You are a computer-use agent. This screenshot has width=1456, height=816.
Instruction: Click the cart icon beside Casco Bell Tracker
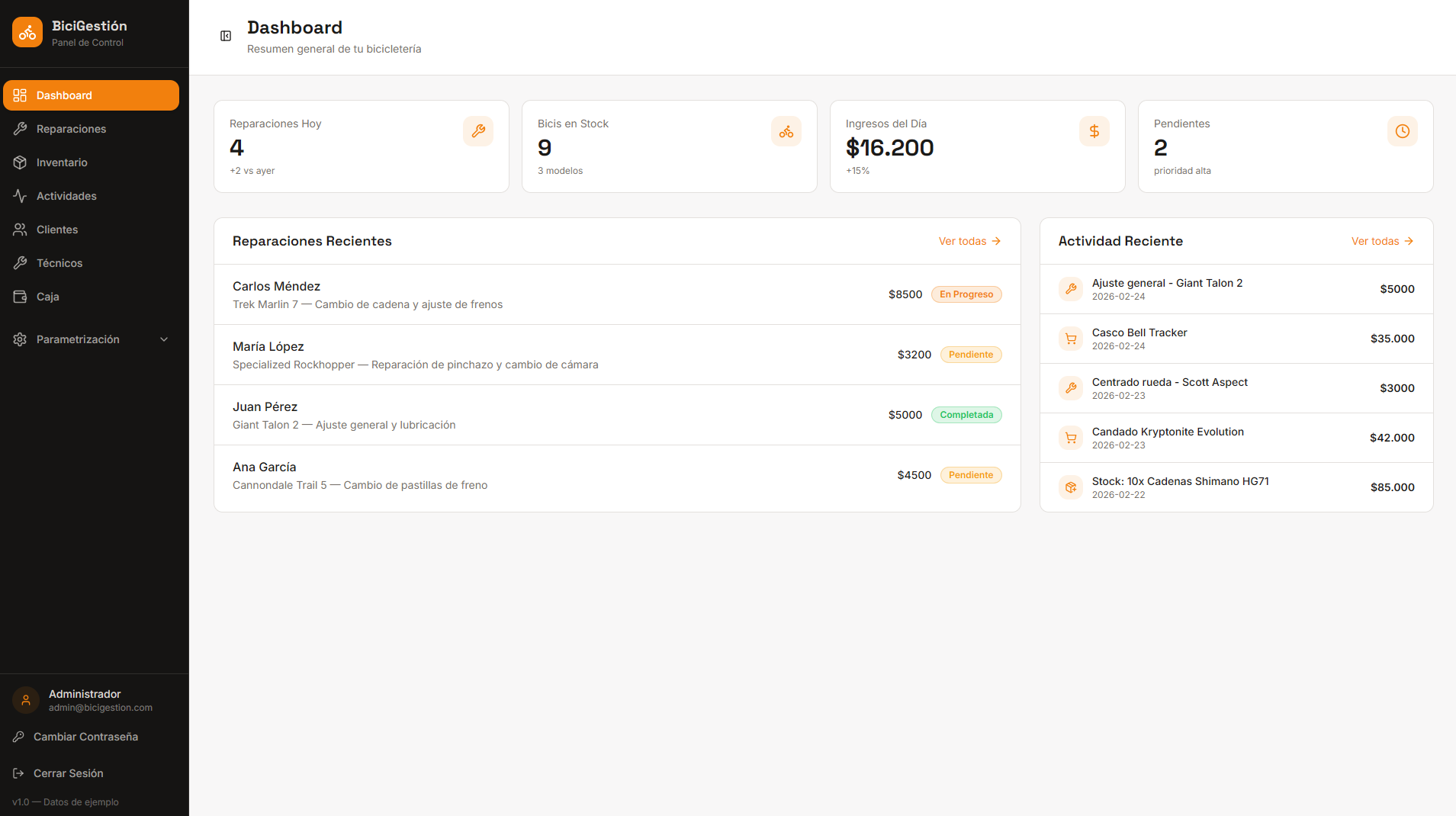click(x=1071, y=339)
